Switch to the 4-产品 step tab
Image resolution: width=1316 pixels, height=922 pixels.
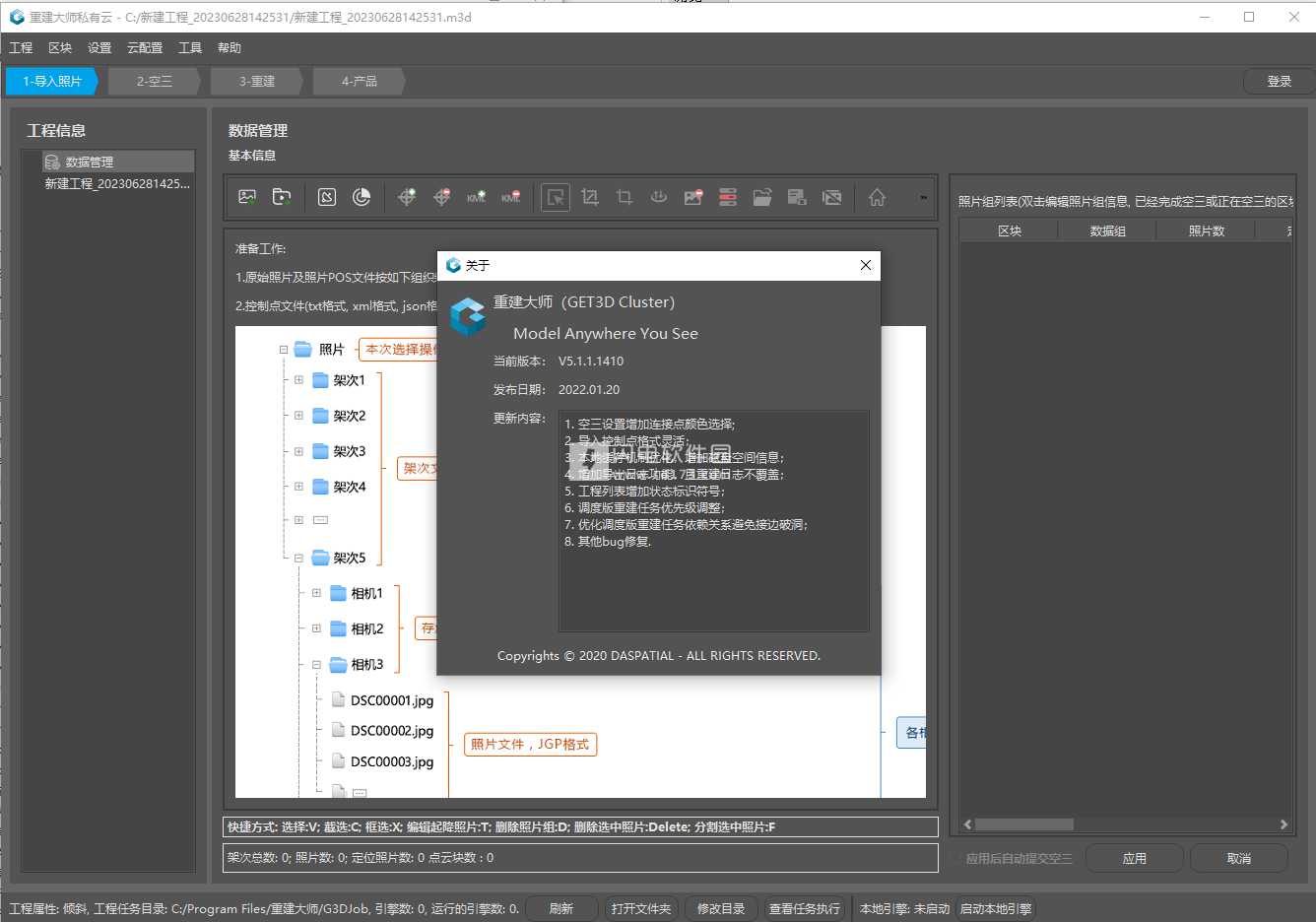(x=360, y=81)
